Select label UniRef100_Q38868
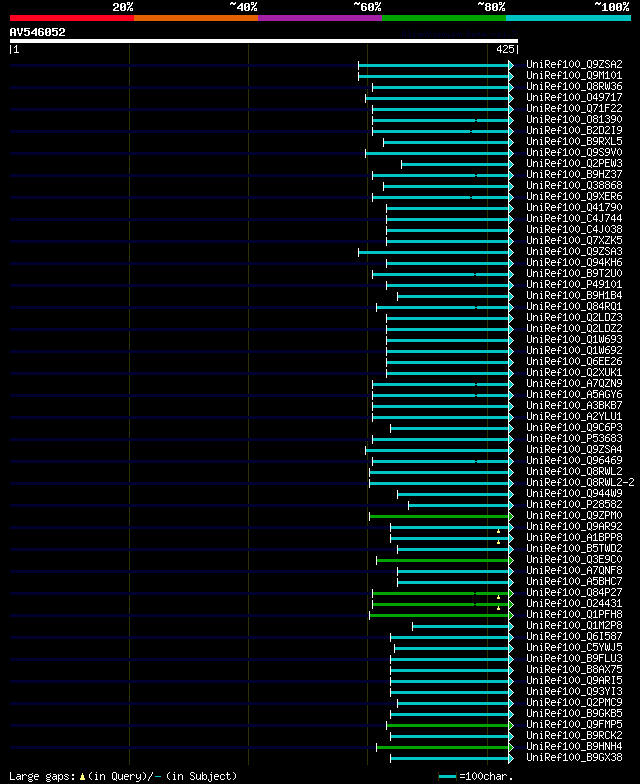 pos(574,186)
